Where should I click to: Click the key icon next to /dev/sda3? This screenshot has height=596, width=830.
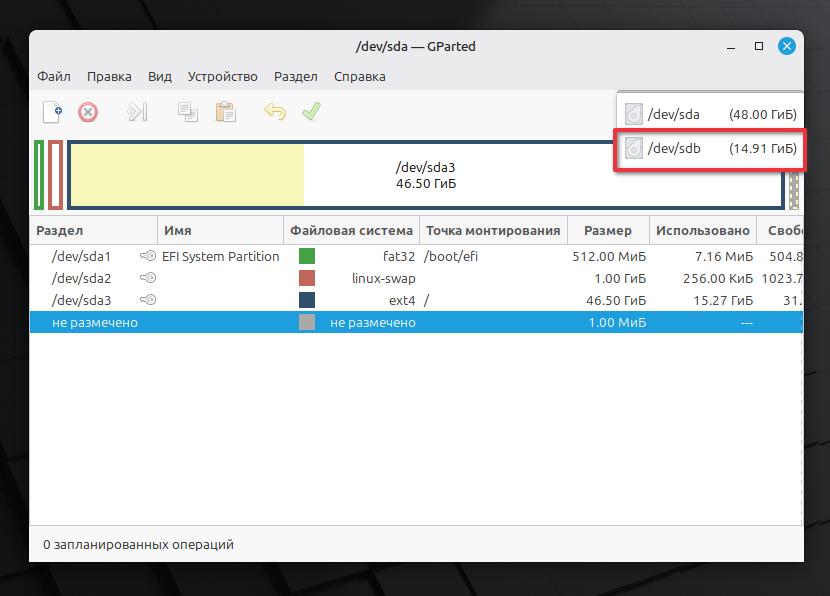[x=148, y=300]
